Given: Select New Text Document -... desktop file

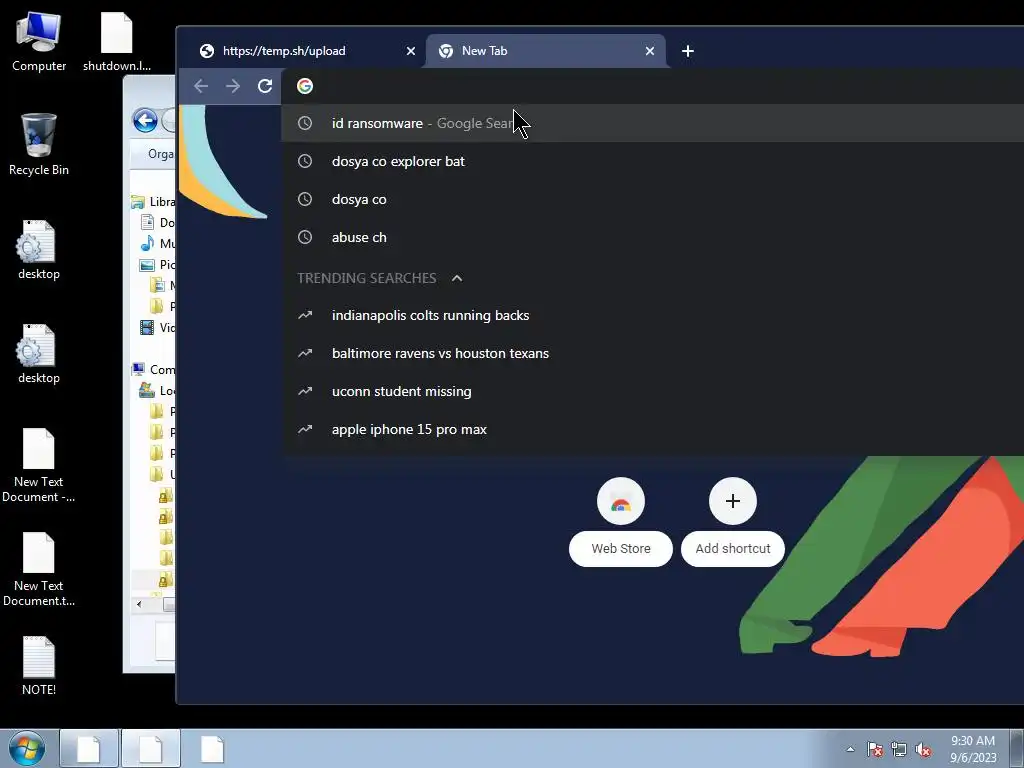Looking at the screenshot, I should [x=39, y=465].
